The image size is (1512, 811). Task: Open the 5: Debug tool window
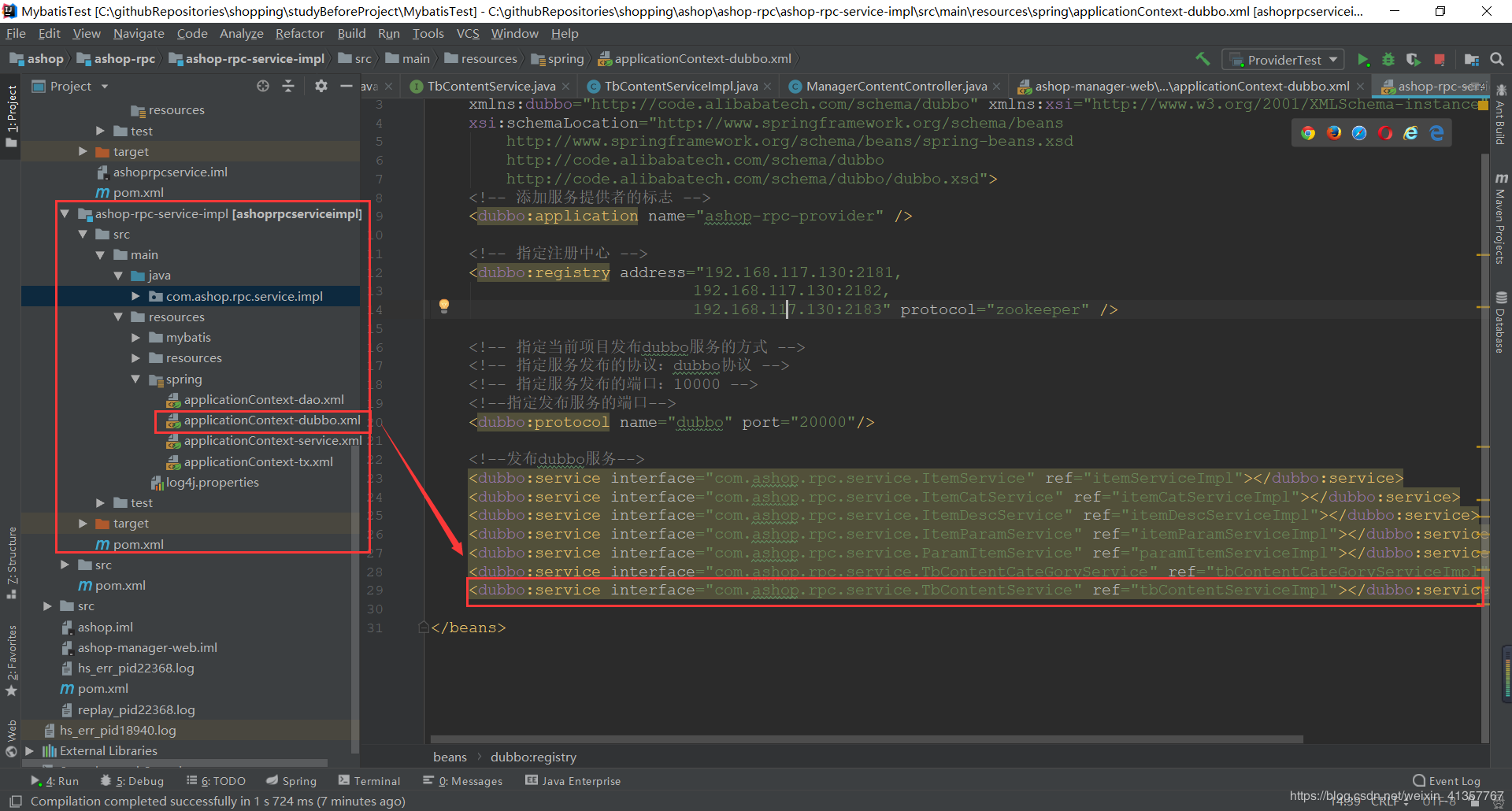(132, 781)
